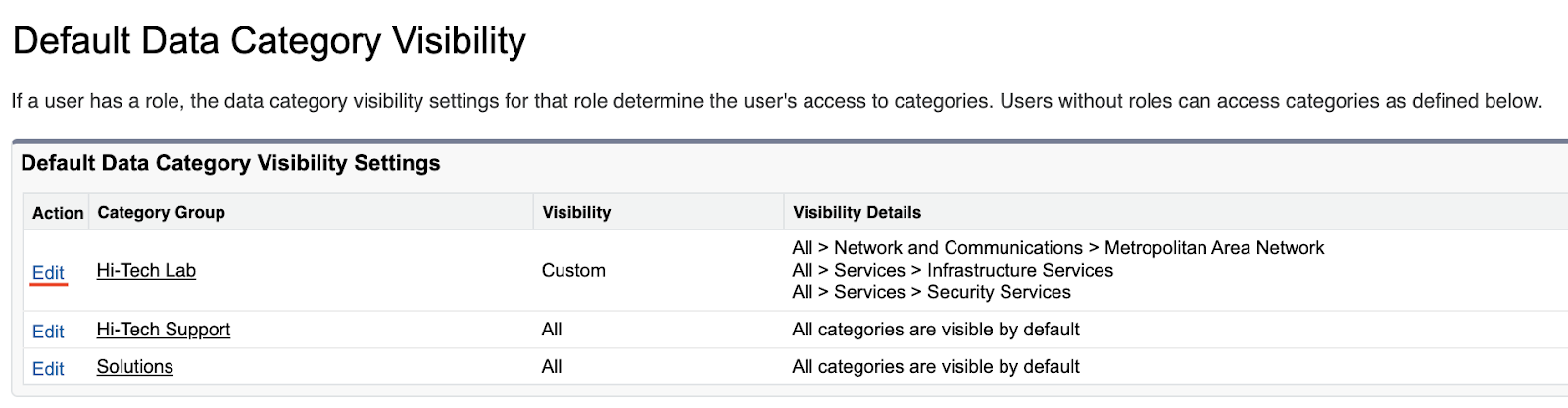The height and width of the screenshot is (408, 1568).
Task: Click the Infrastructure Services detail line
Action: click(x=953, y=271)
